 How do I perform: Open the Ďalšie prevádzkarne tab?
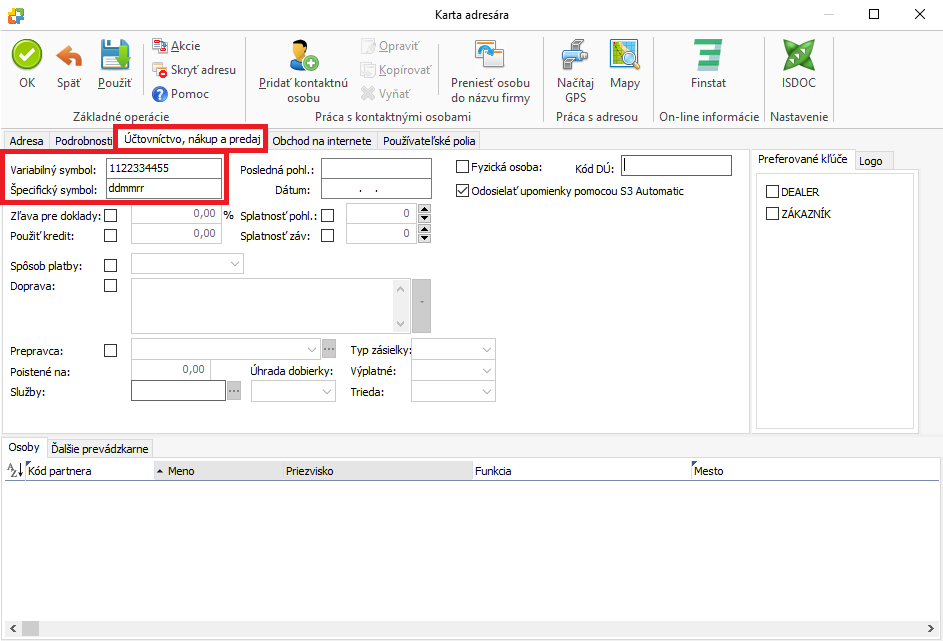coord(99,448)
